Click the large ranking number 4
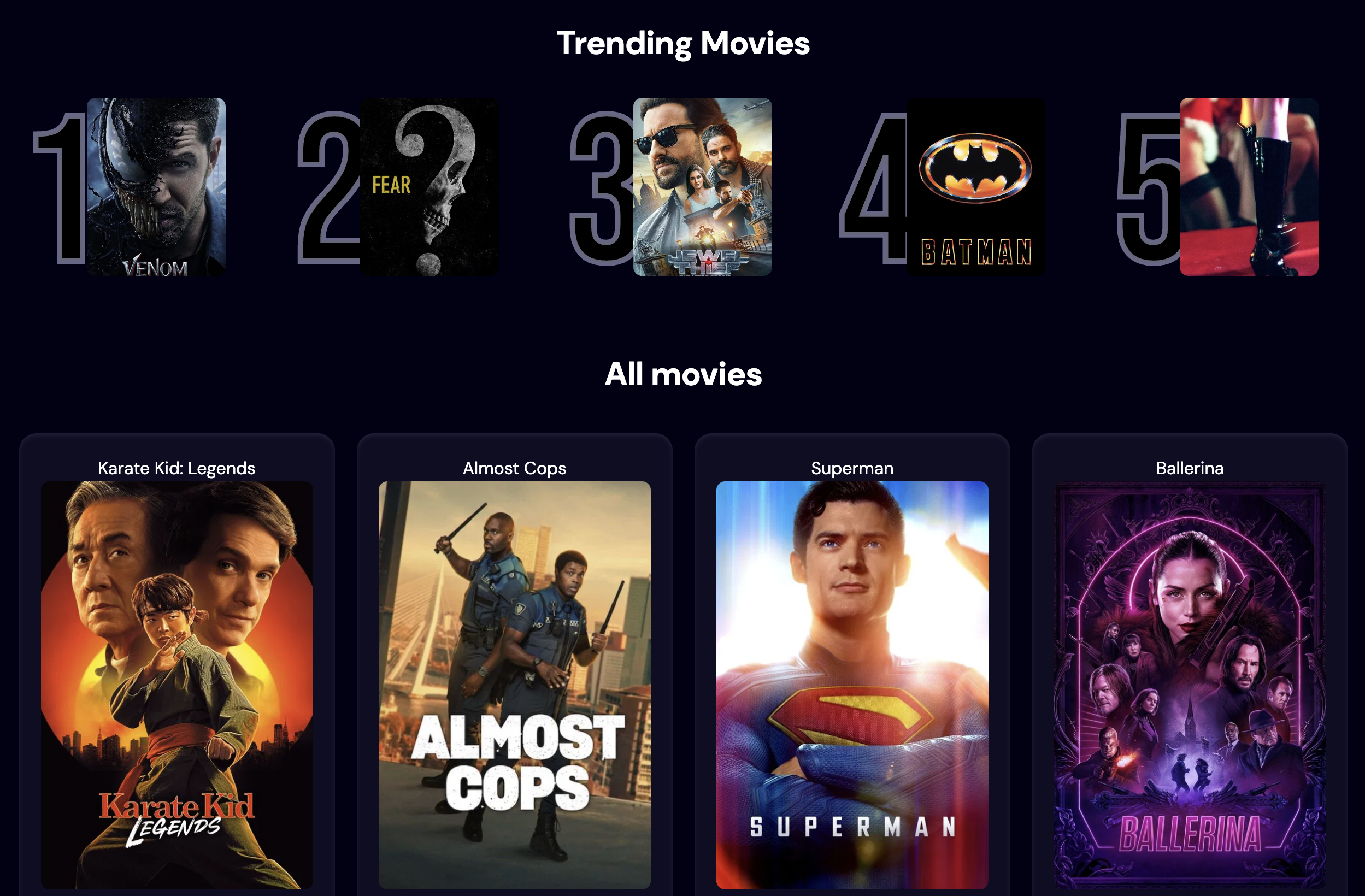This screenshot has width=1365, height=896. (x=873, y=188)
